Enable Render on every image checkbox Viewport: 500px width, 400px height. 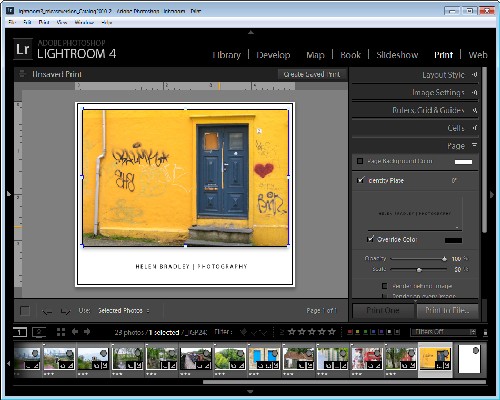coord(384,296)
